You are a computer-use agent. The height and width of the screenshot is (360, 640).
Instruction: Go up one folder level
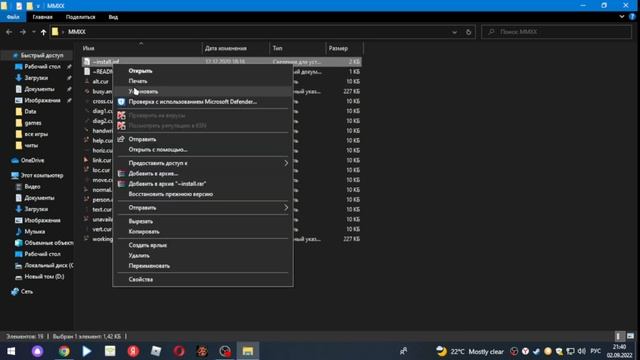pyautogui.click(x=43, y=32)
